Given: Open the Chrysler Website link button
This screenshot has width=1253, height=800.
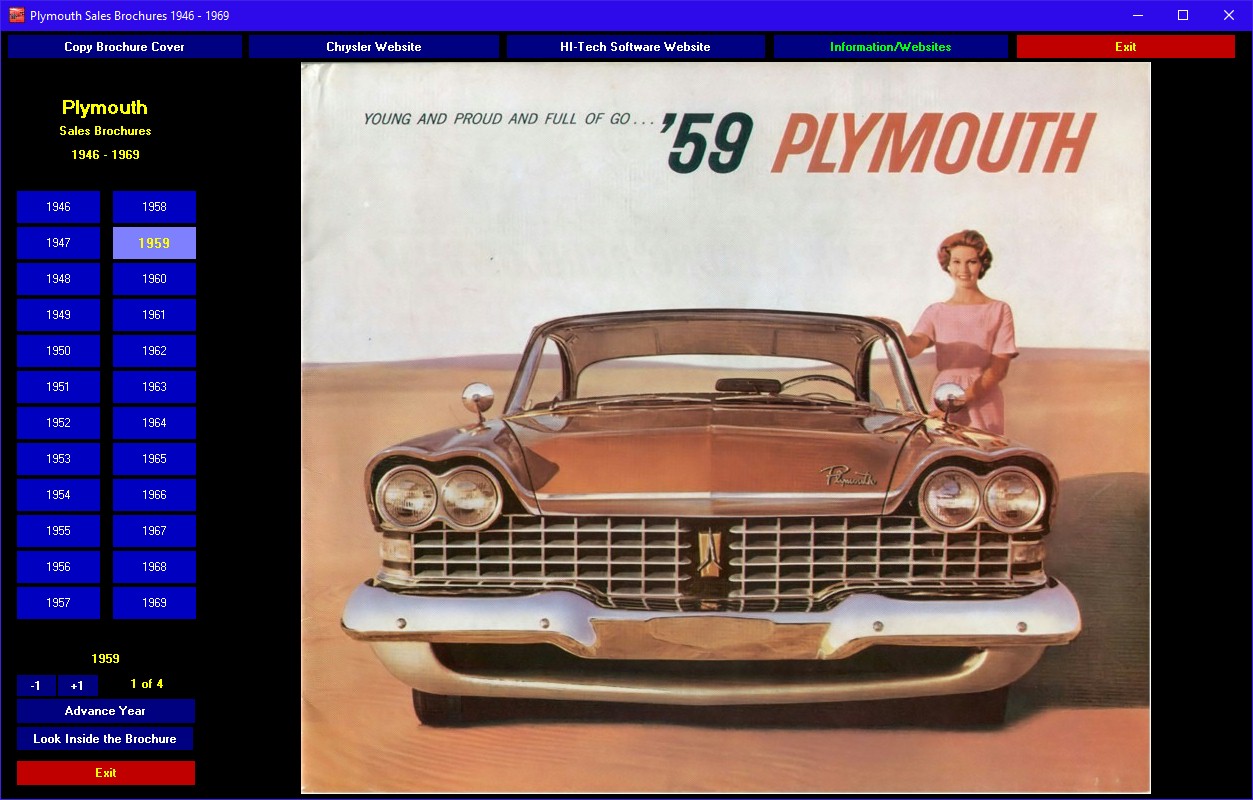Looking at the screenshot, I should click(x=374, y=47).
